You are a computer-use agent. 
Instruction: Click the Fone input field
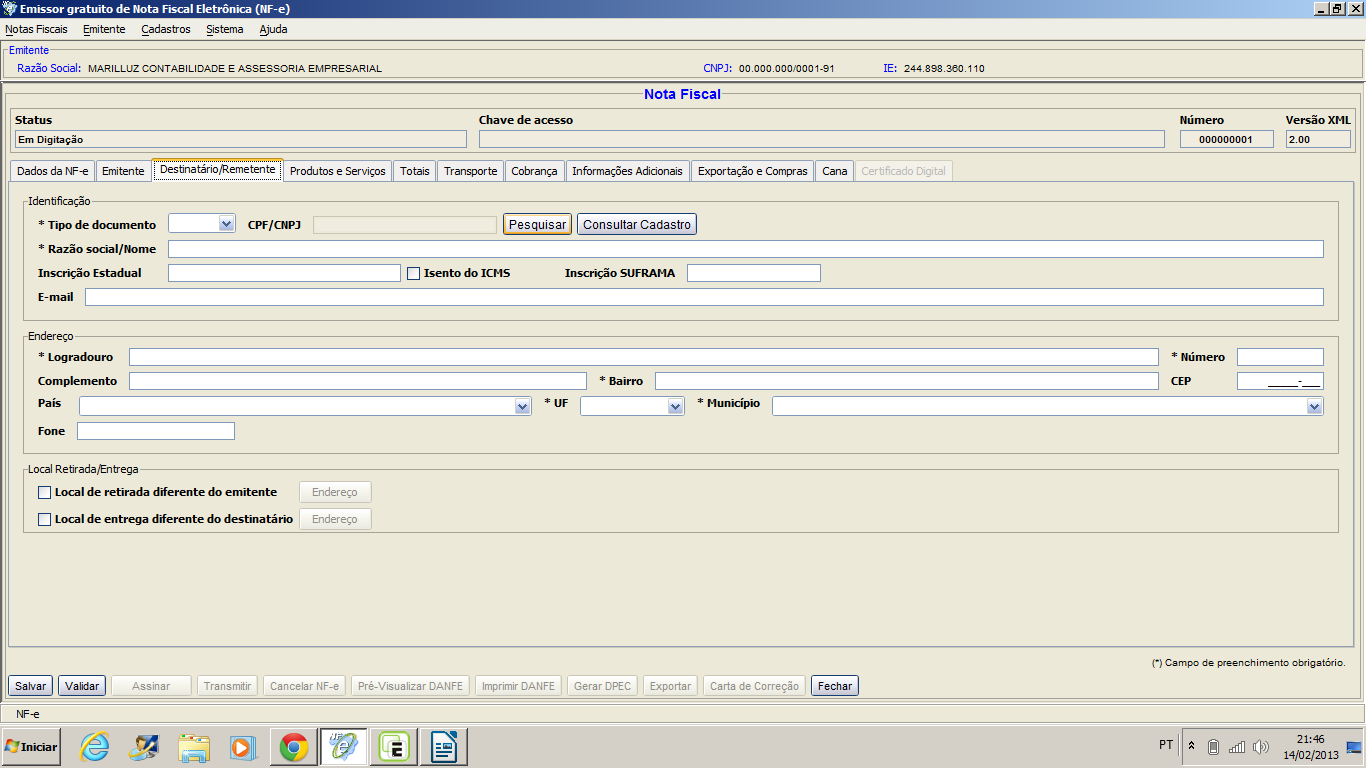(x=156, y=431)
